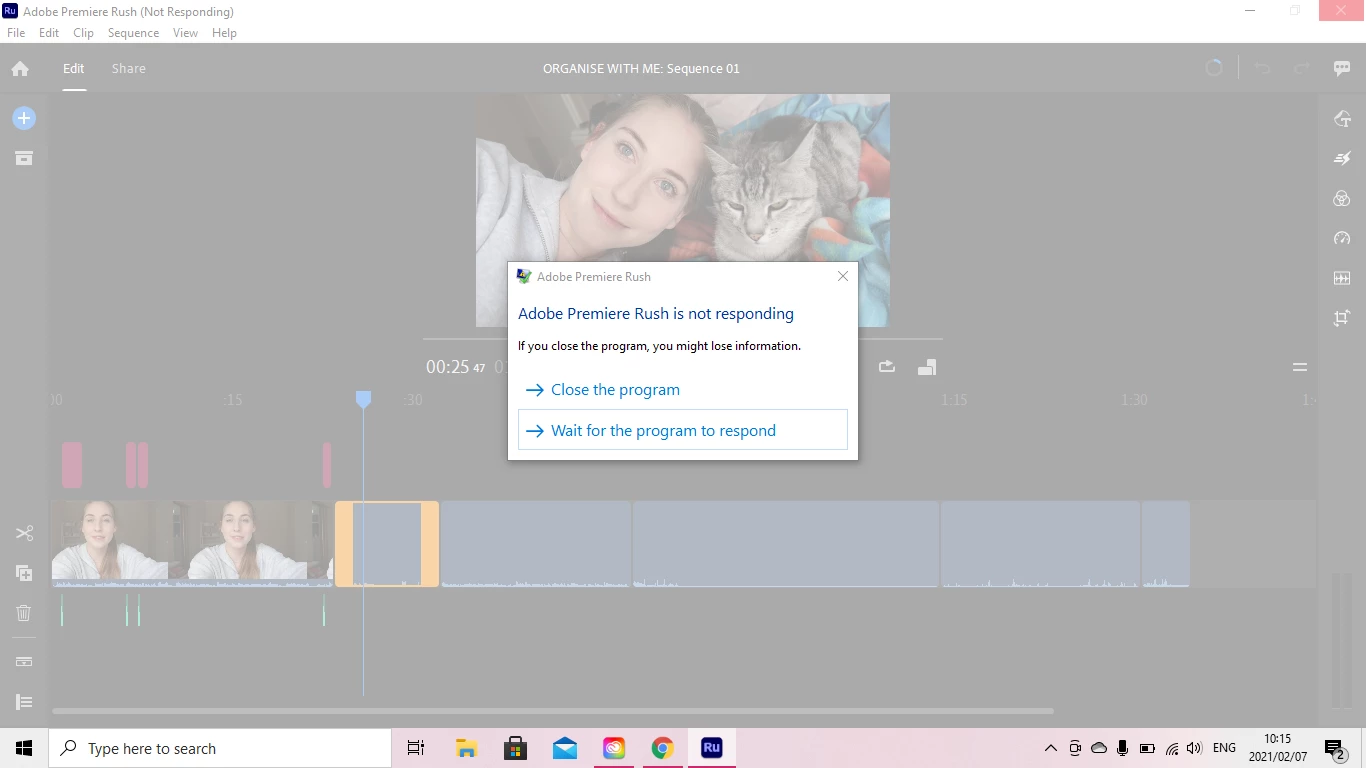Click the speaker volume tray icon
Viewport: 1366px width, 768px height.
tap(1195, 748)
